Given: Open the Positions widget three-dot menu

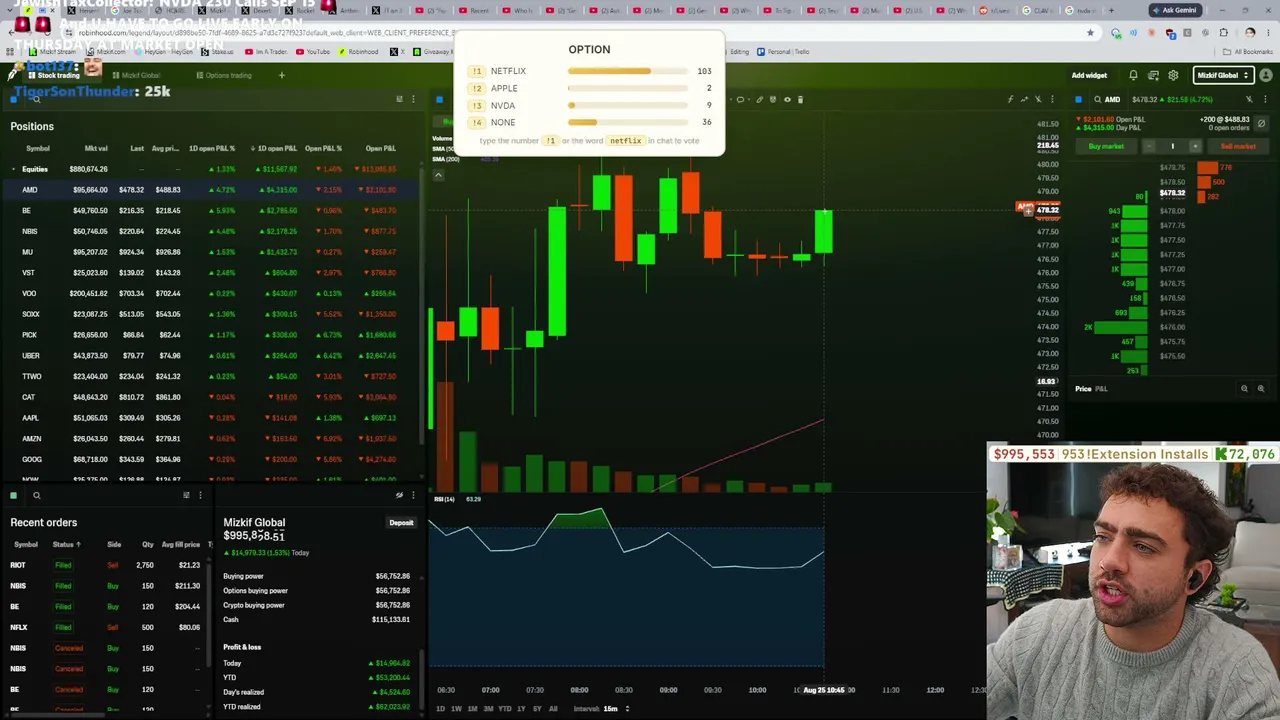Looking at the screenshot, I should click(413, 99).
